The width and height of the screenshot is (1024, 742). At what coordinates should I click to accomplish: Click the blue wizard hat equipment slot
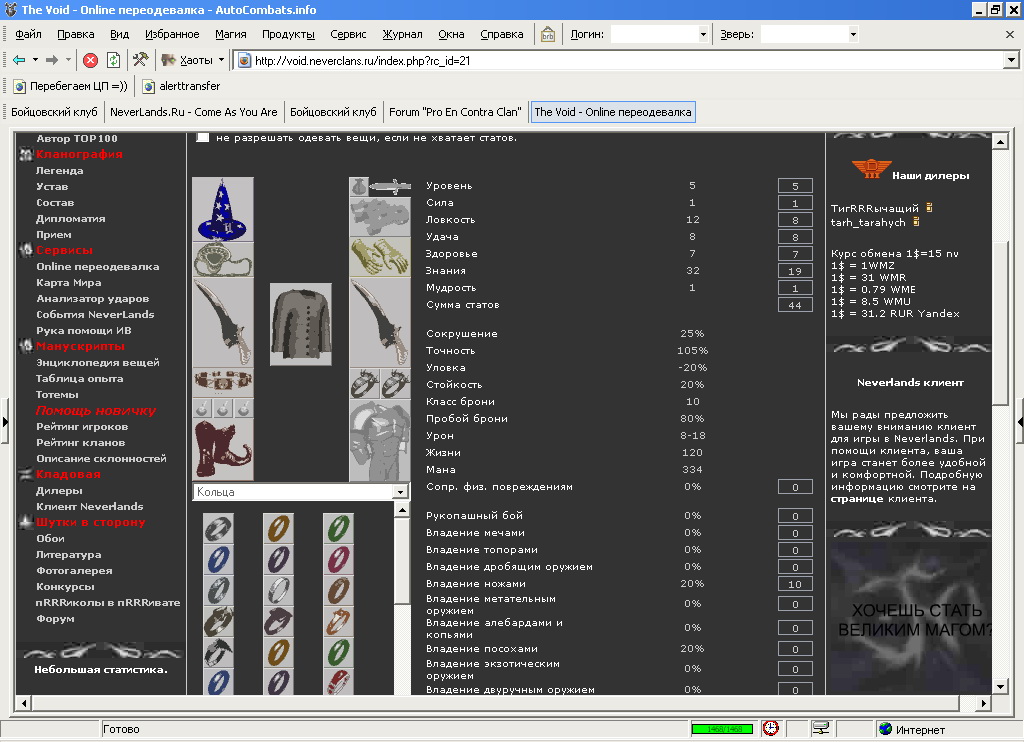point(223,209)
